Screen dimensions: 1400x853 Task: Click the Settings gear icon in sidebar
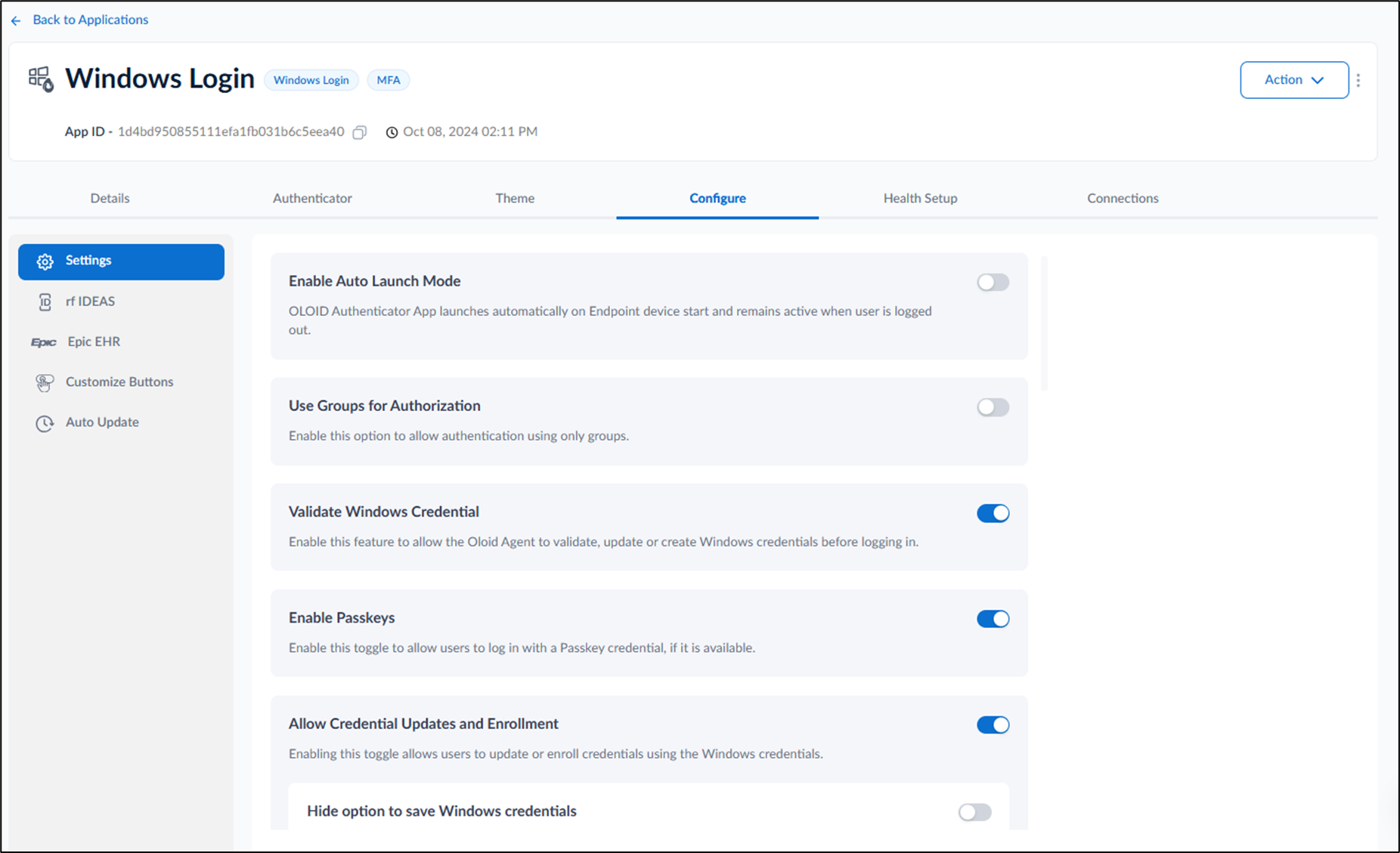tap(45, 261)
